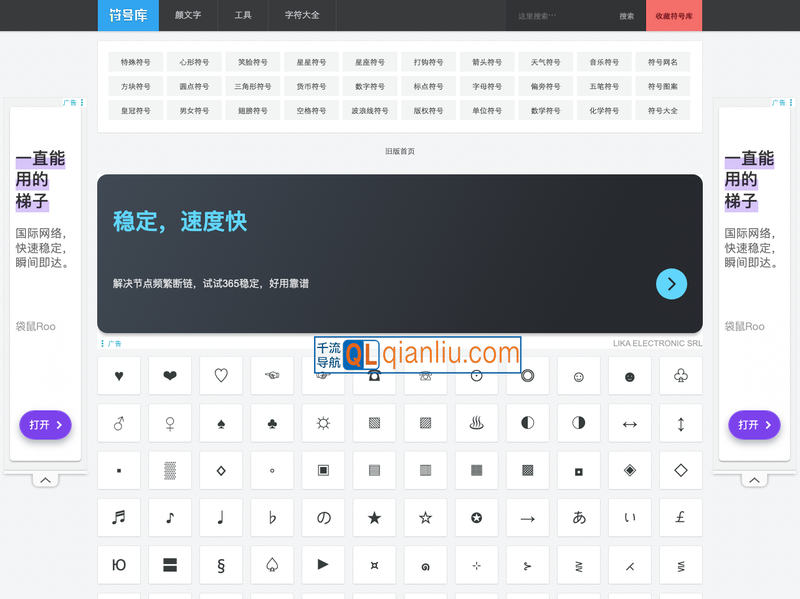This screenshot has height=599, width=800.
Task: Select the hollow white heart symbol
Action: tap(221, 376)
